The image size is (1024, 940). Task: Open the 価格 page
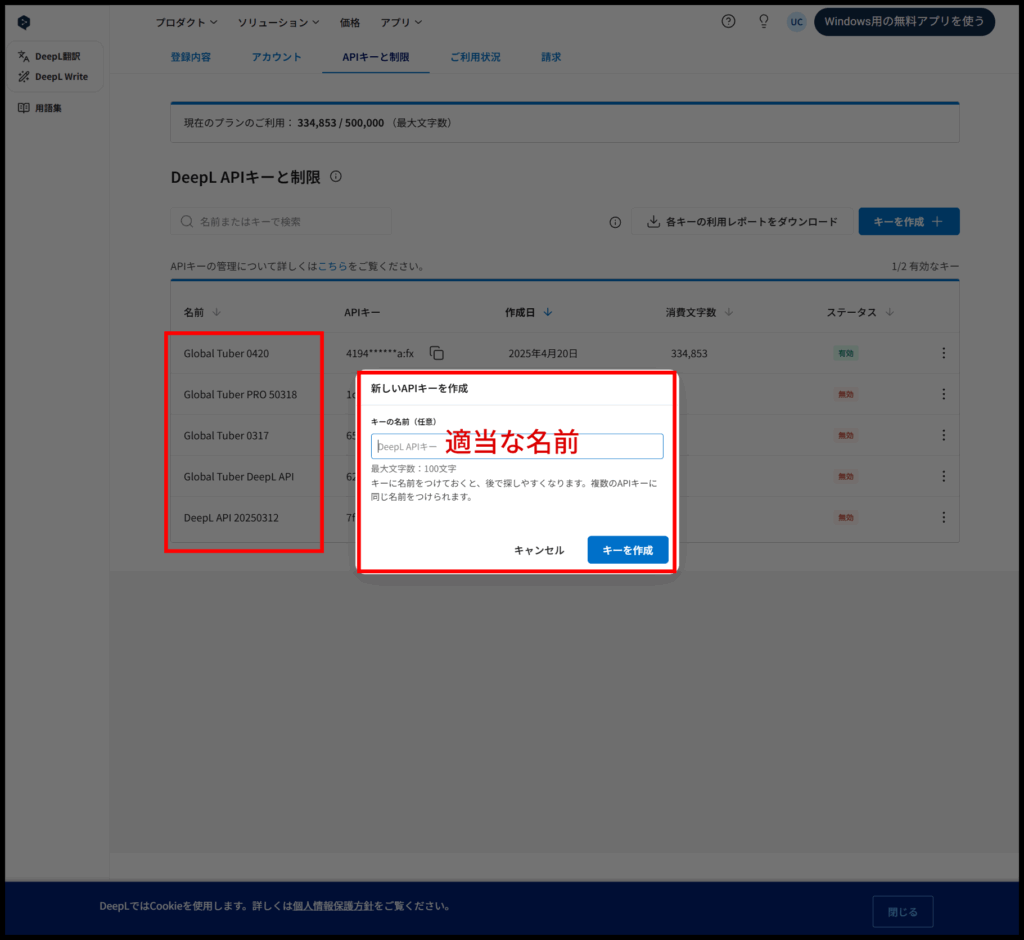[350, 22]
